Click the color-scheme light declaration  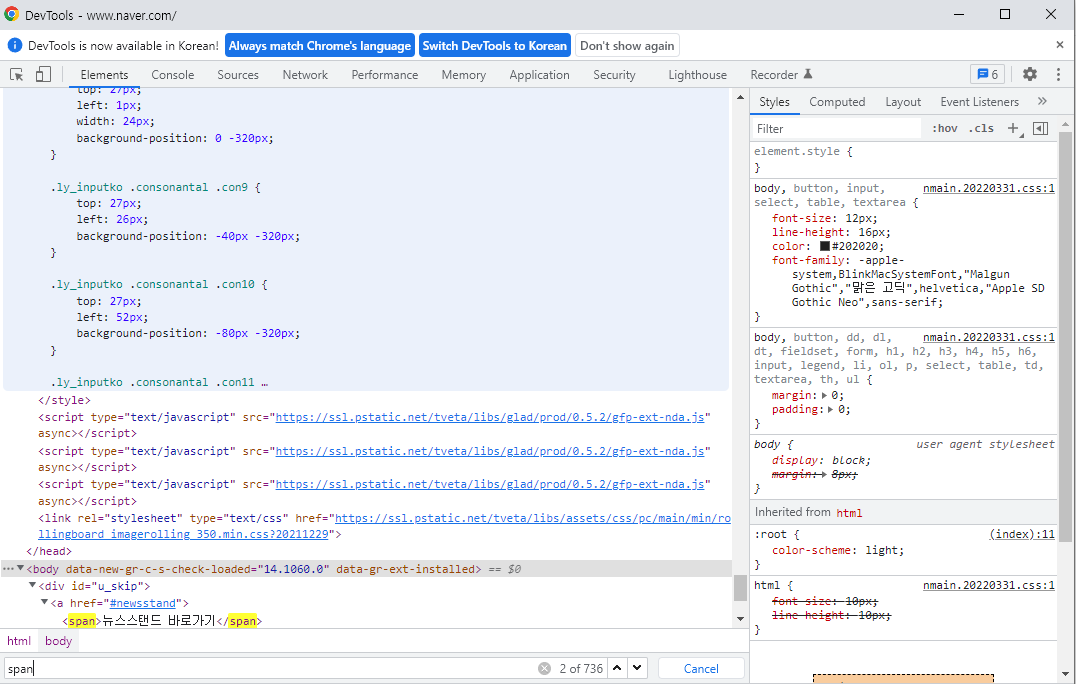click(838, 550)
